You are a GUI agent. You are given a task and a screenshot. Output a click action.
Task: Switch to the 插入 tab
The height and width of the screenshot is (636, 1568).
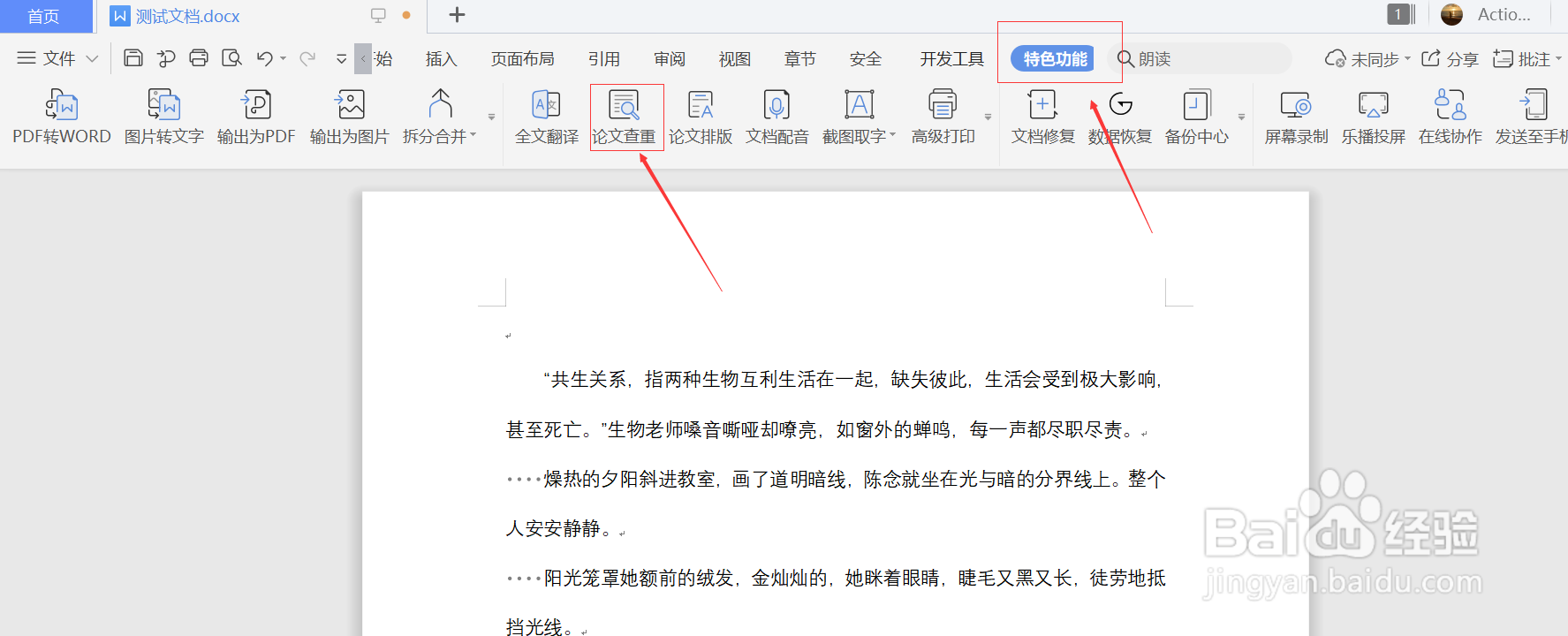coord(441,59)
